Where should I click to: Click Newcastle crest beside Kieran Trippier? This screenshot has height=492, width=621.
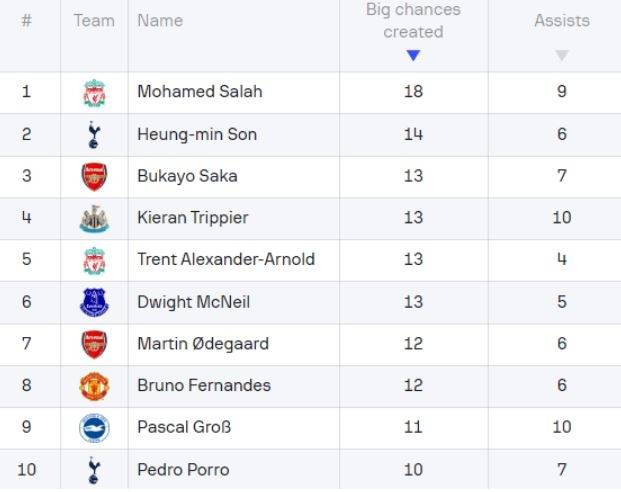pos(94,218)
